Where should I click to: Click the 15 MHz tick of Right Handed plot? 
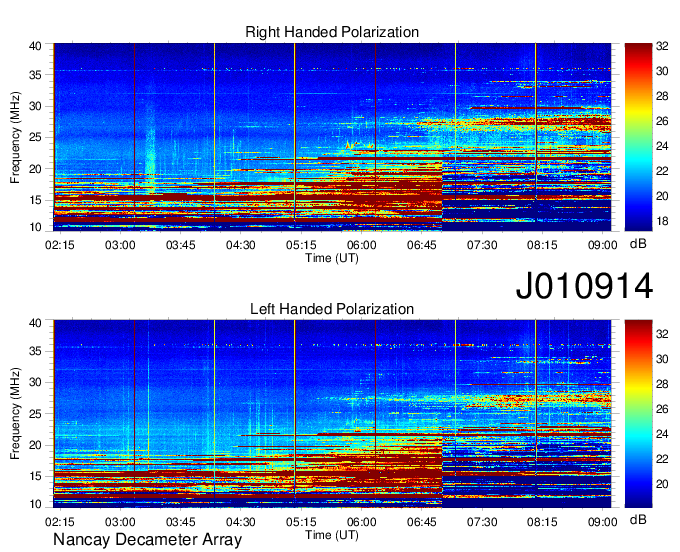click(35, 200)
